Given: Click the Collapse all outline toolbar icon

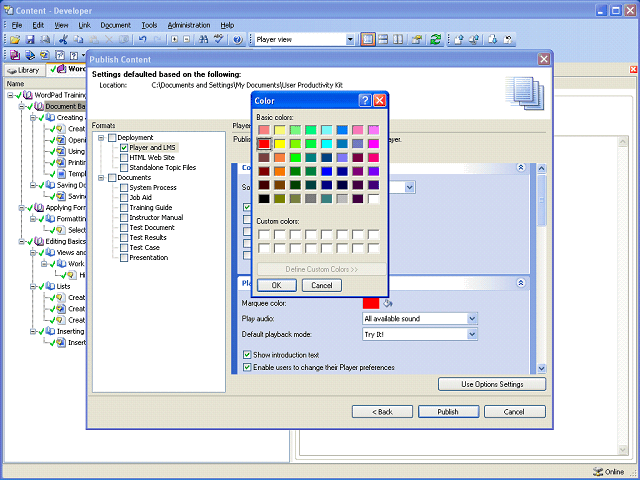Looking at the screenshot, I should click(187, 40).
